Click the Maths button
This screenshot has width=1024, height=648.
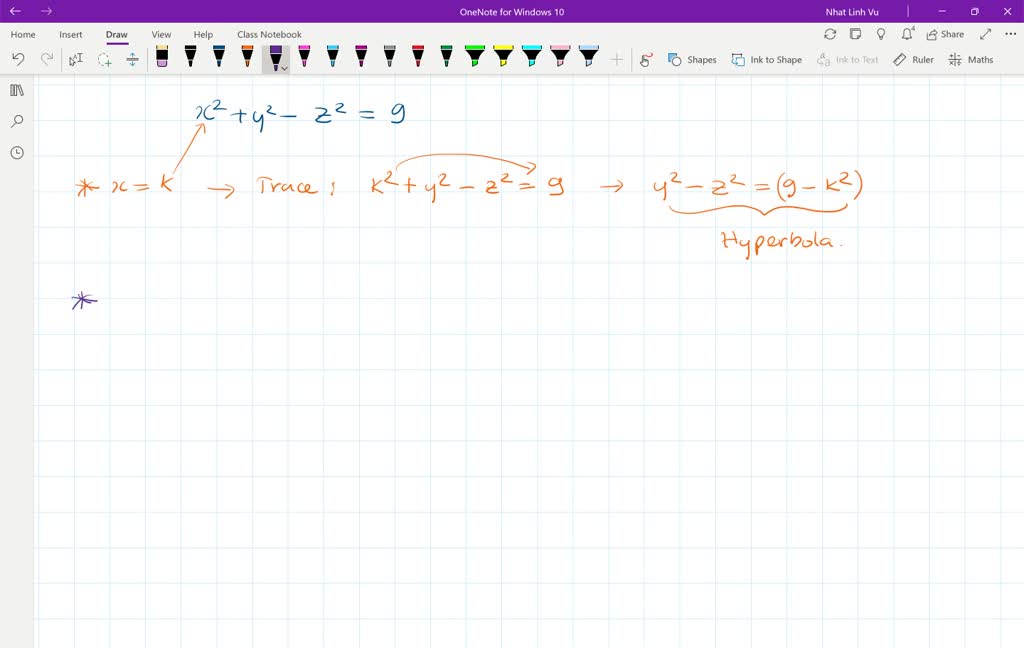[970, 60]
